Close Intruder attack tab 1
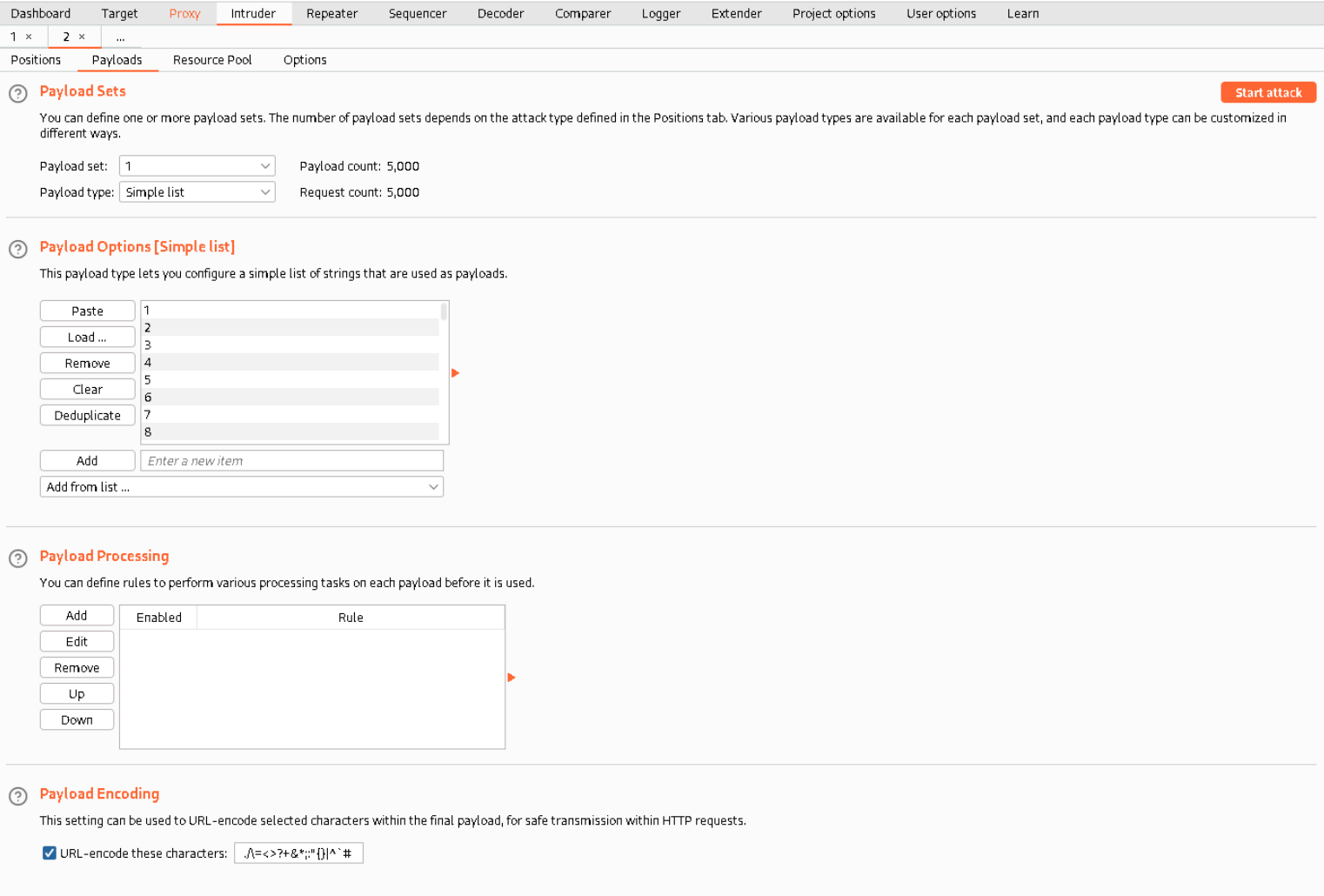Viewport: 1324px width, 896px height. coord(29,37)
